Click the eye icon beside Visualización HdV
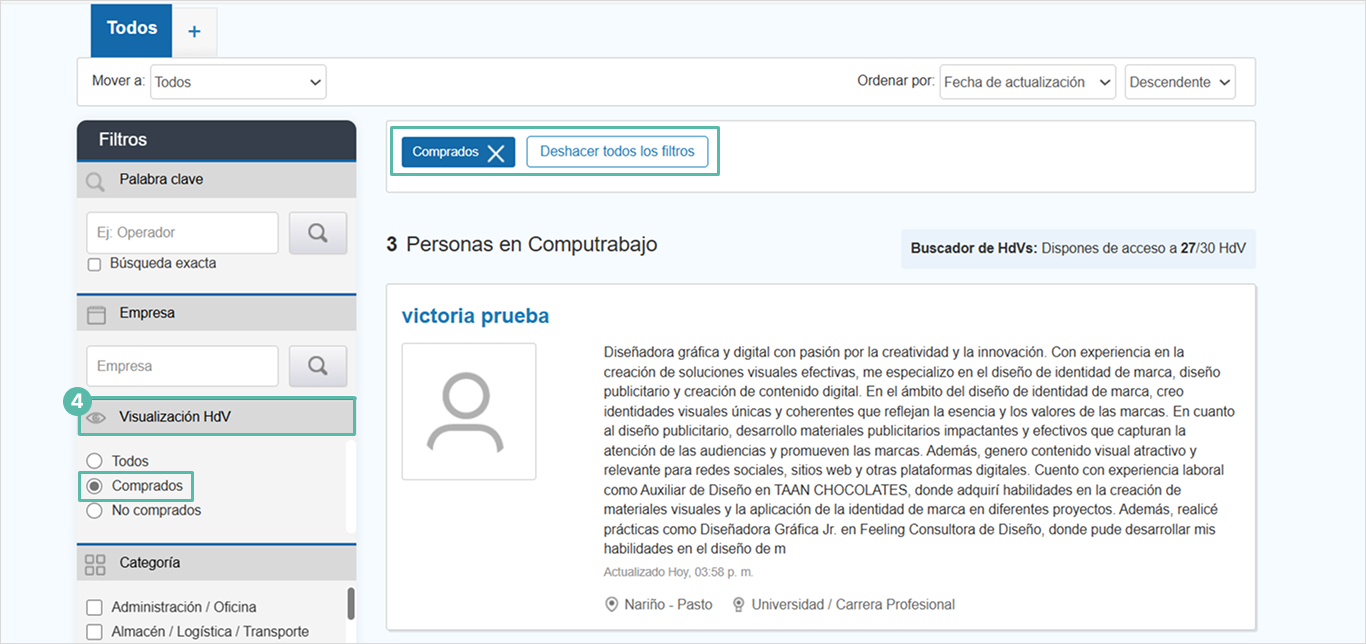The width and height of the screenshot is (1366, 644). click(96, 417)
